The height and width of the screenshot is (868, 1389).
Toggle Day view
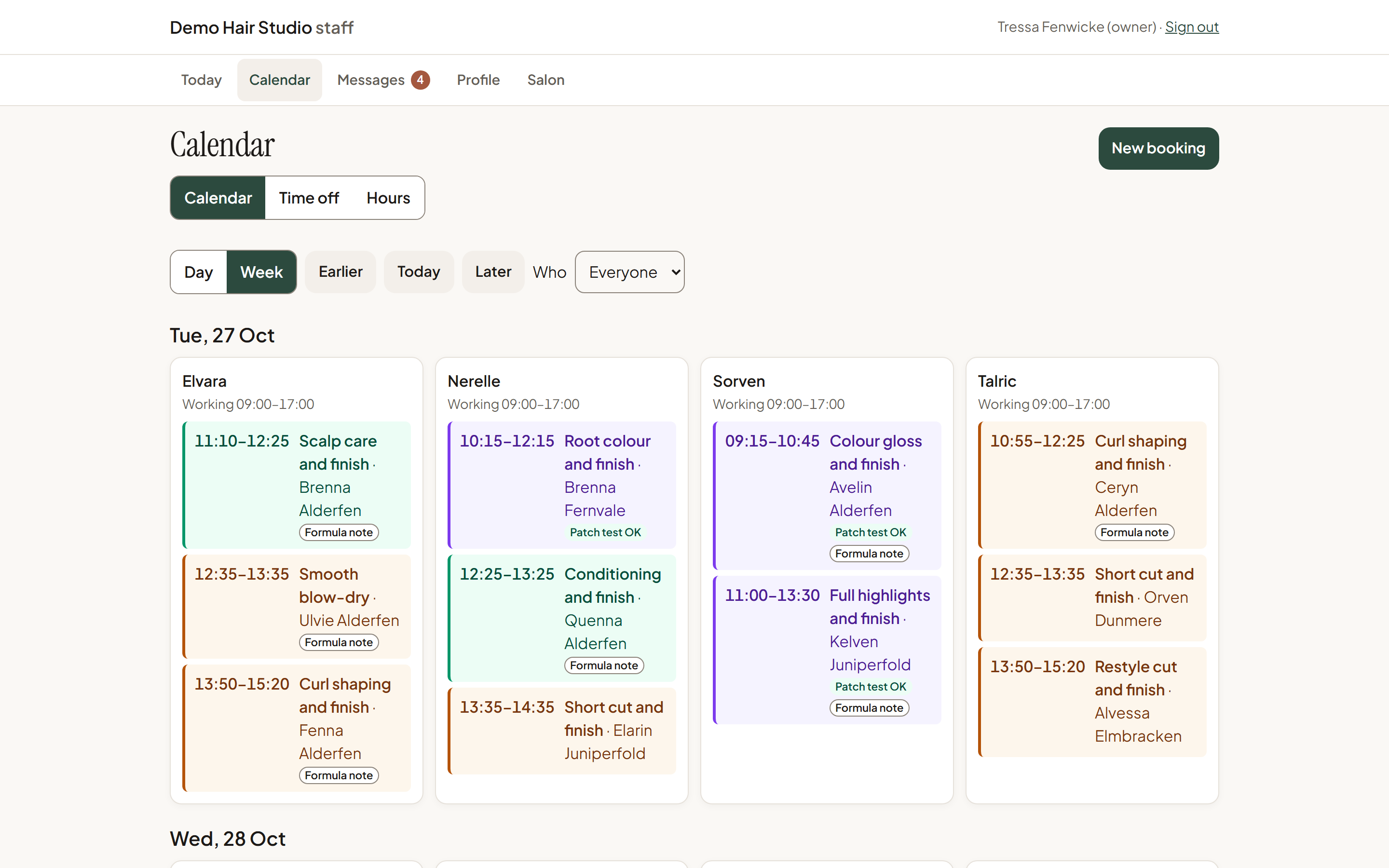click(199, 272)
